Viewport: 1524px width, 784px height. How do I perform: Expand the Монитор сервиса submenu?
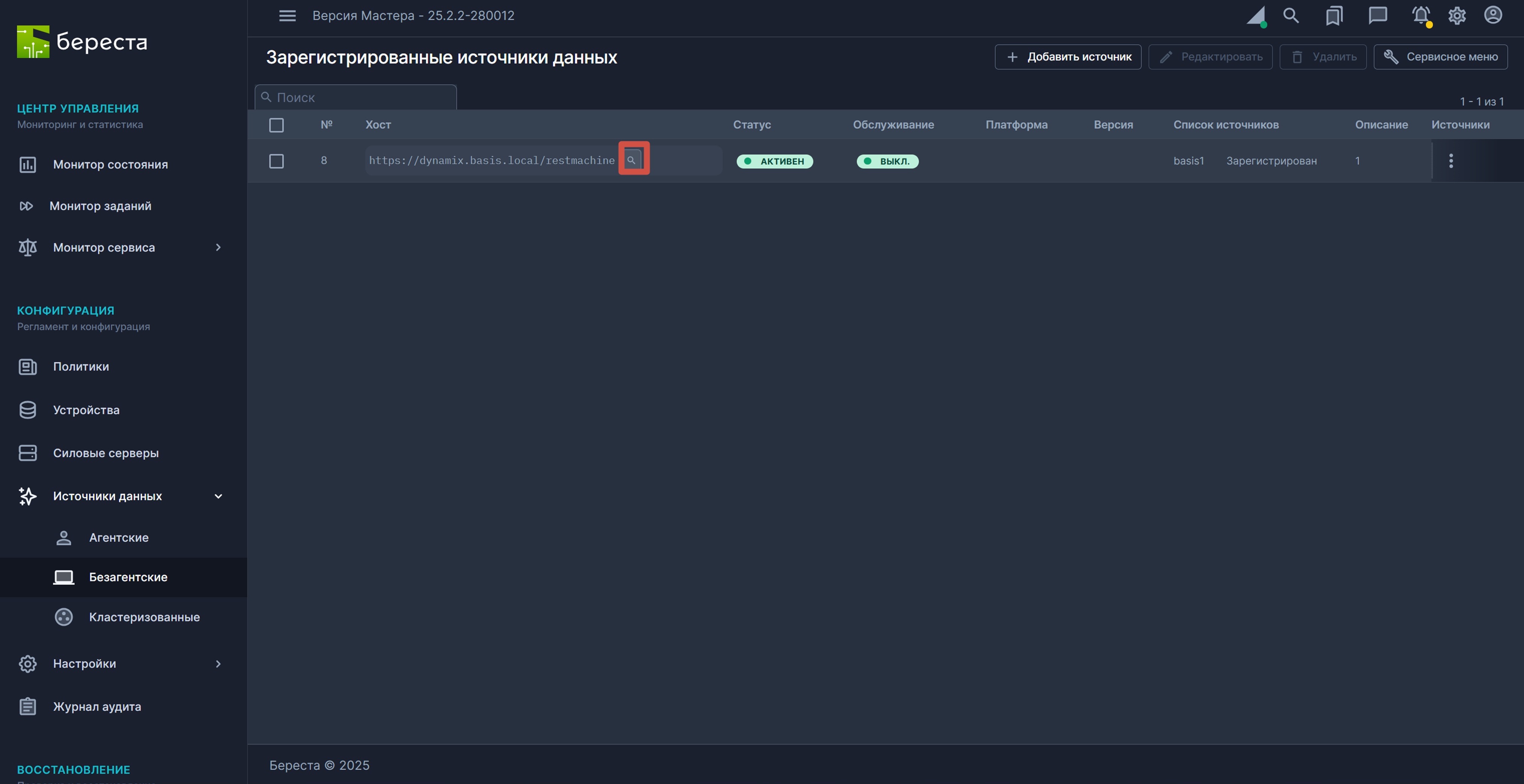218,247
